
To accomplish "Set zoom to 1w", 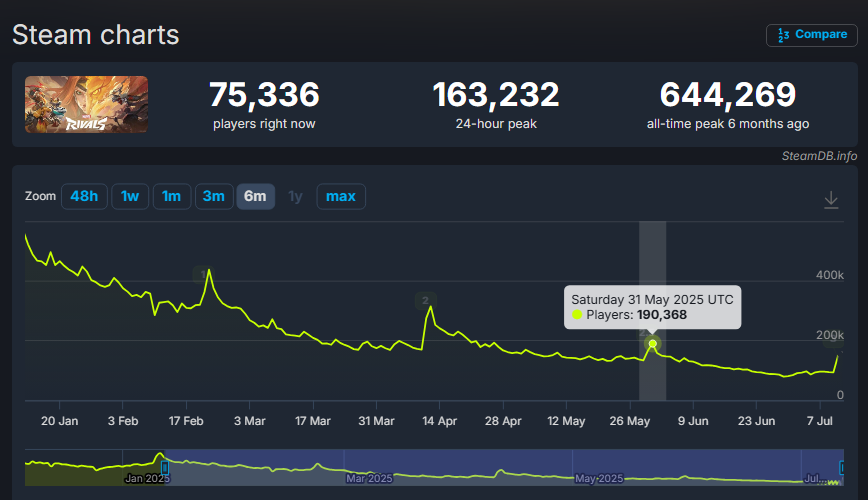I will [x=130, y=197].
